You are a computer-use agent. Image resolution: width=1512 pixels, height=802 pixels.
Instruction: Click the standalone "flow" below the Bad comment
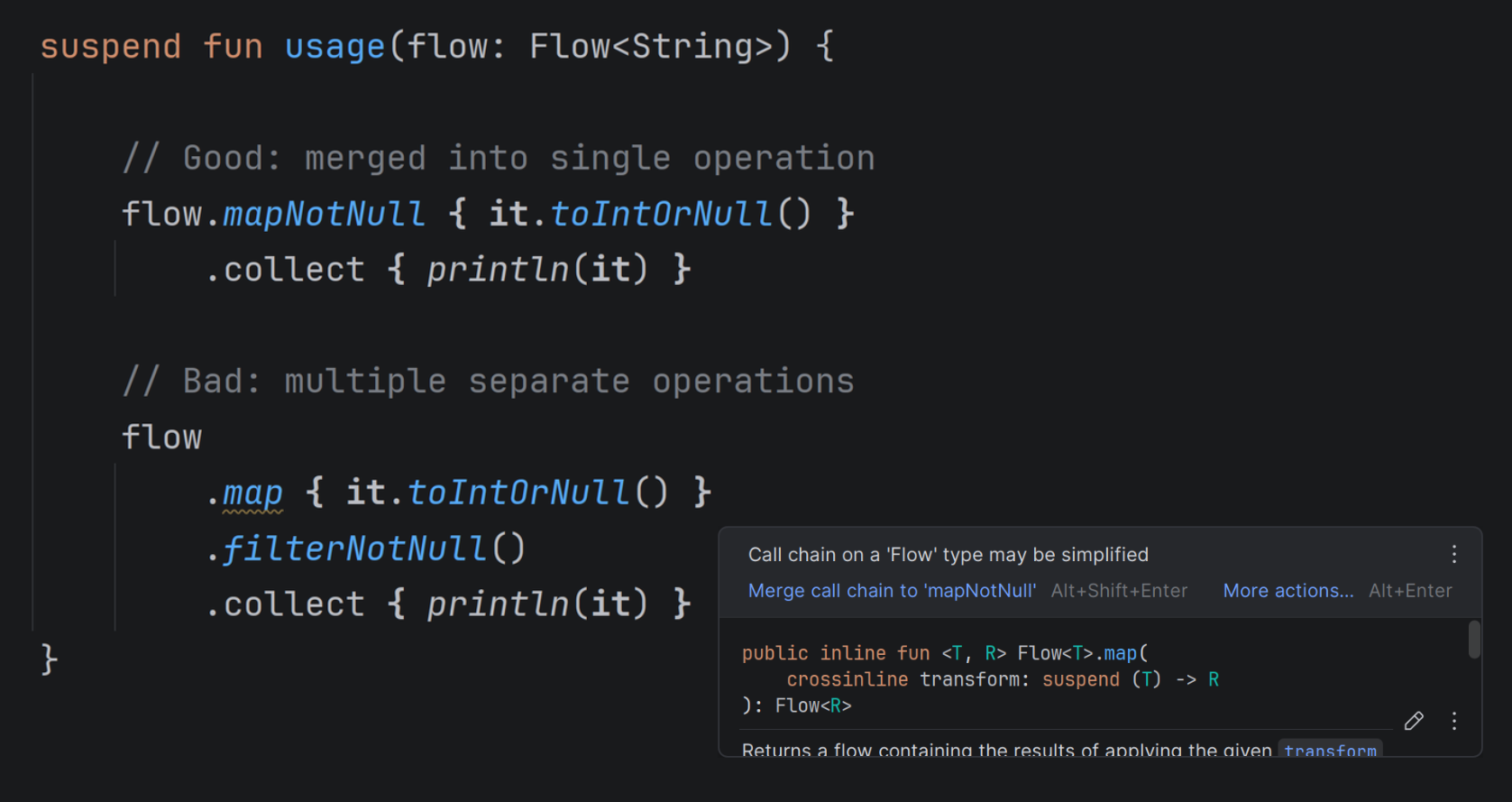(162, 438)
